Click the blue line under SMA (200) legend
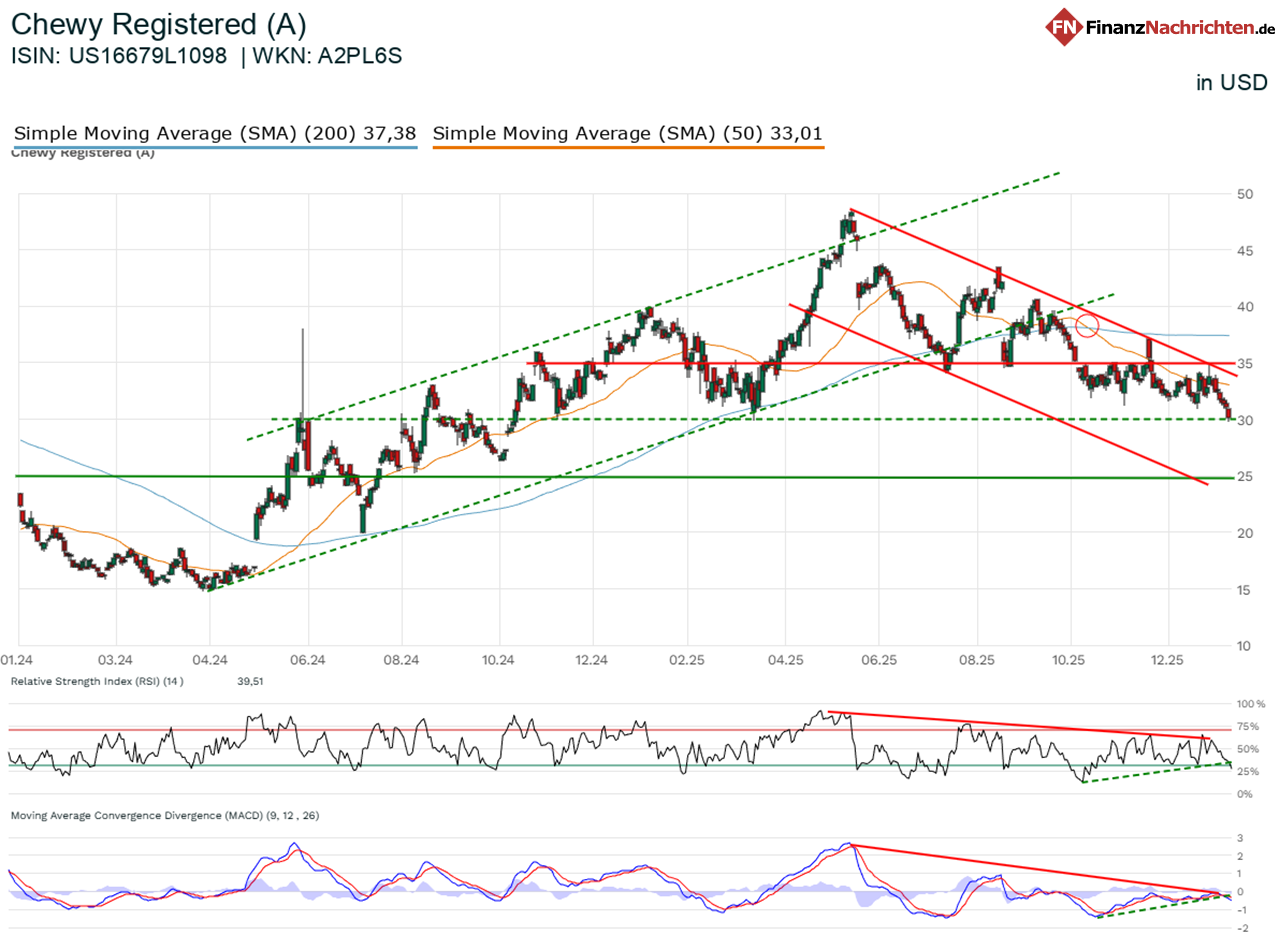 [215, 148]
